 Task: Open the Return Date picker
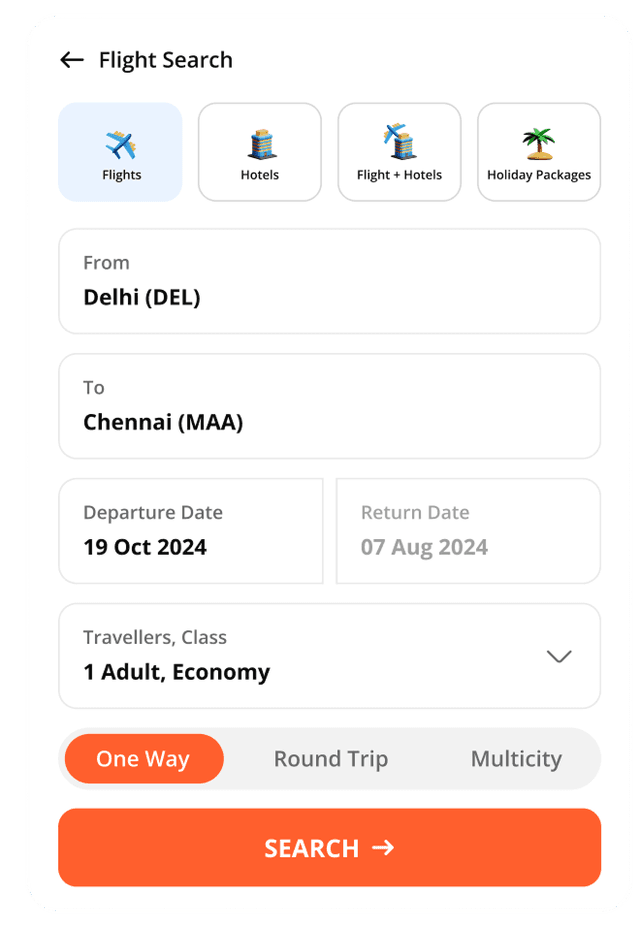pos(467,530)
